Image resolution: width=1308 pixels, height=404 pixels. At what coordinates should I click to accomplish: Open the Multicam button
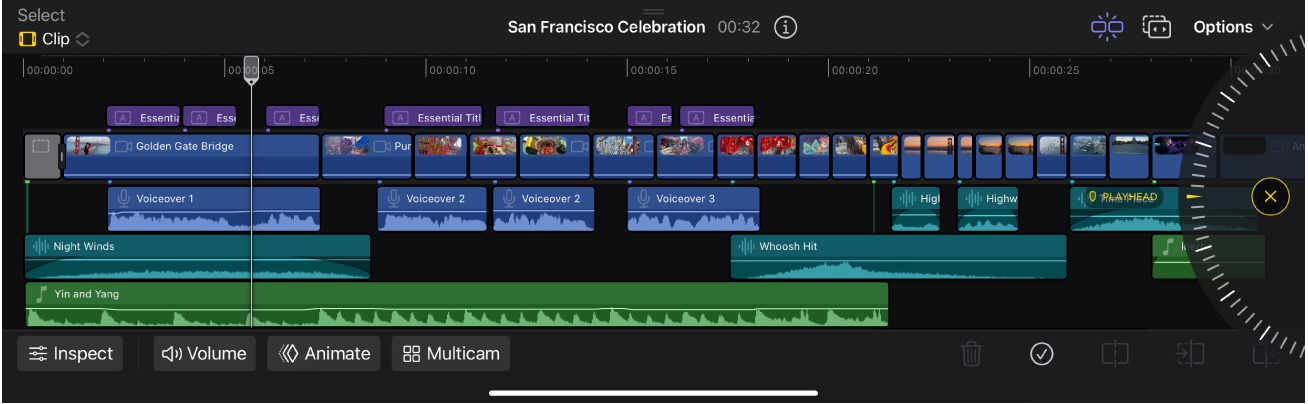(x=451, y=353)
